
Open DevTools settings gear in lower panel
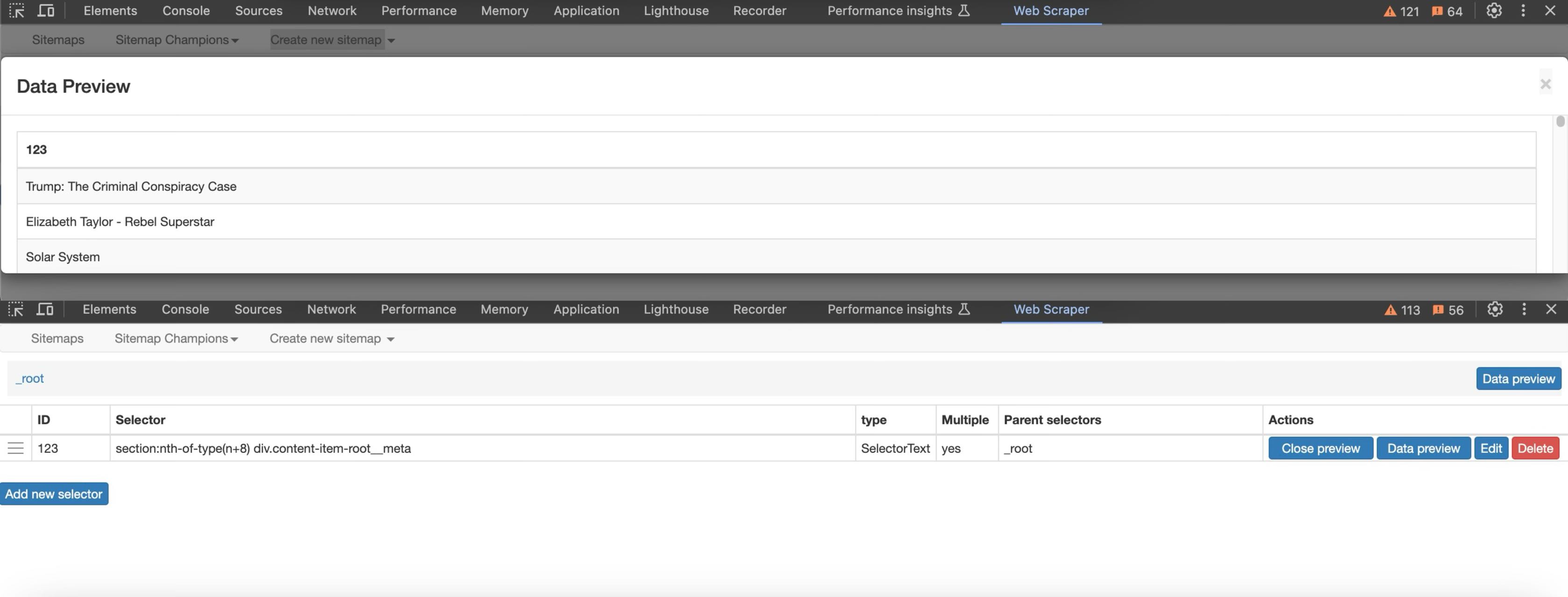point(1494,309)
